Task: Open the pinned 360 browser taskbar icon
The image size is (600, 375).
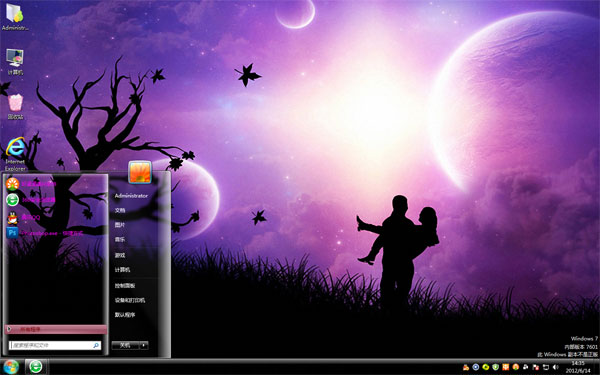Action: tap(36, 367)
